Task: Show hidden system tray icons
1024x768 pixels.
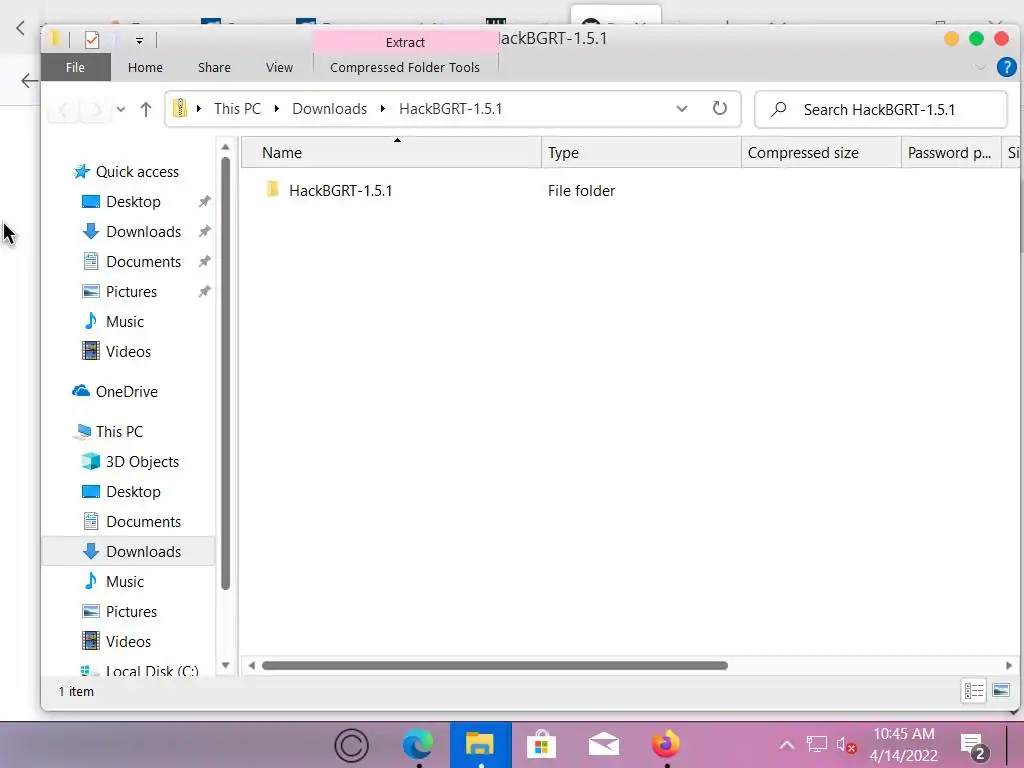Action: (x=787, y=745)
